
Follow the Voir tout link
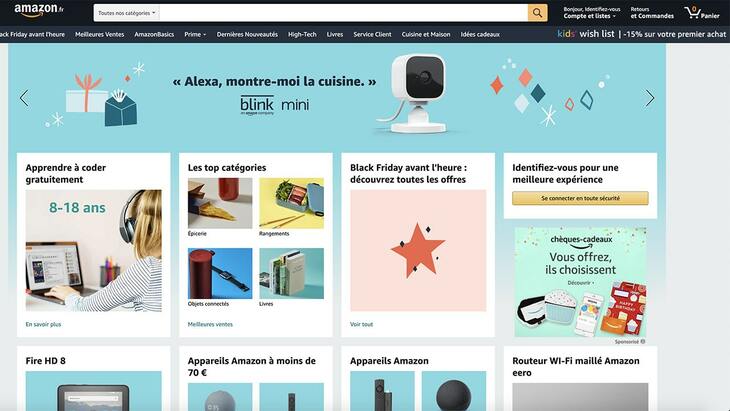[361, 324]
